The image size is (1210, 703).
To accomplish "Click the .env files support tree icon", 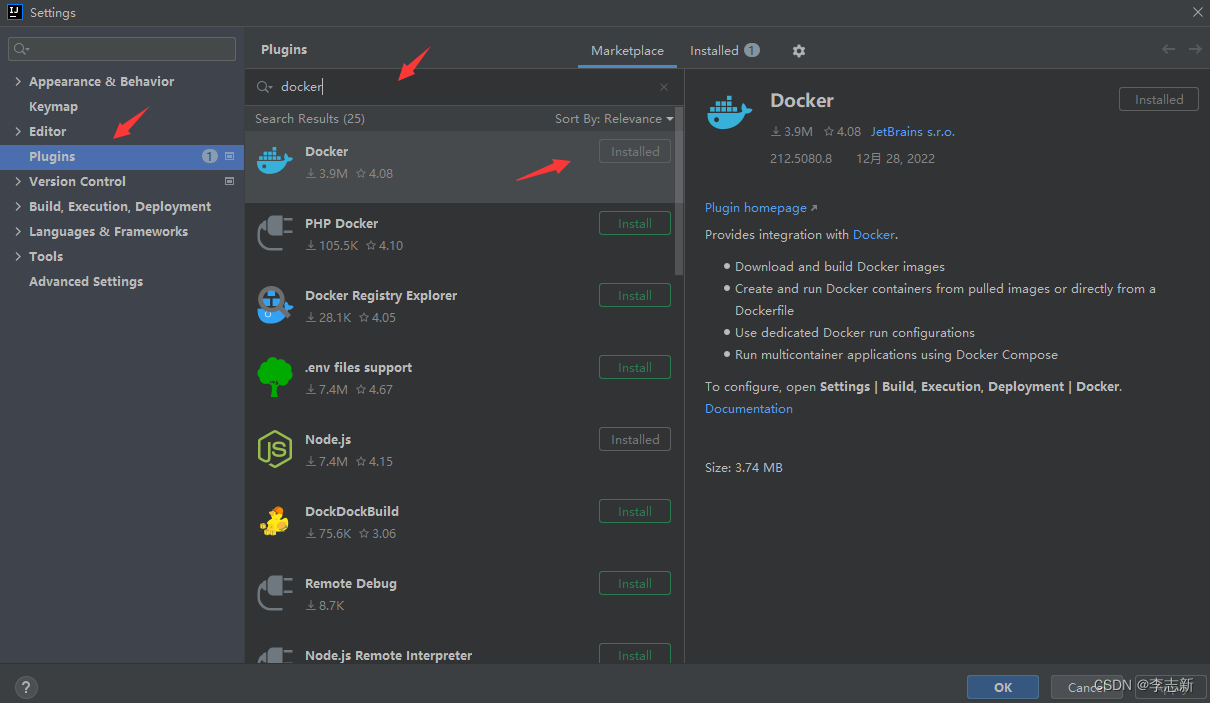I will [275, 377].
